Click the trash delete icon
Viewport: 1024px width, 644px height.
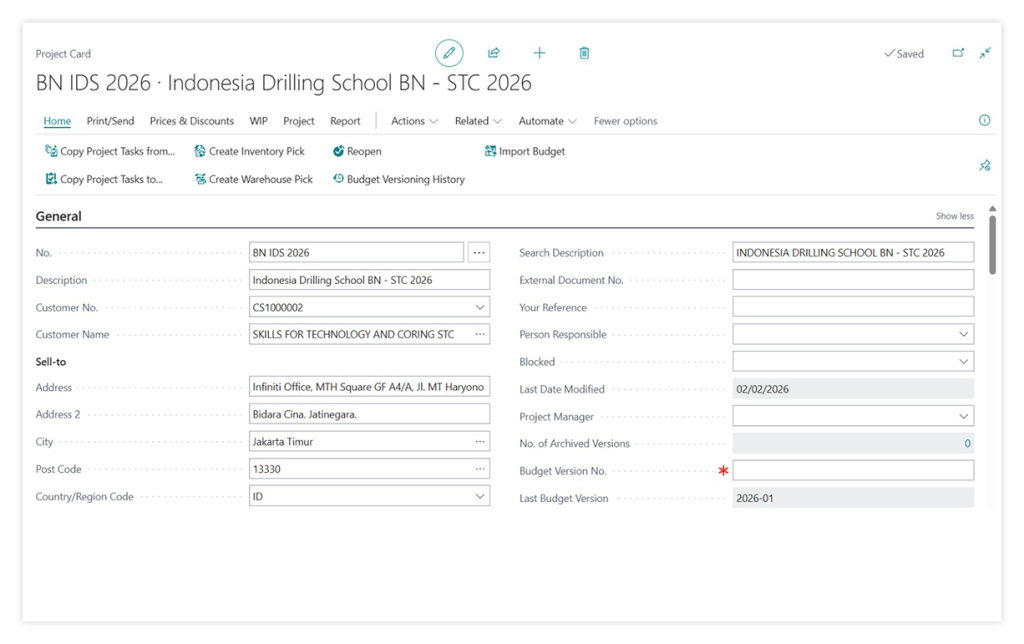coord(584,53)
